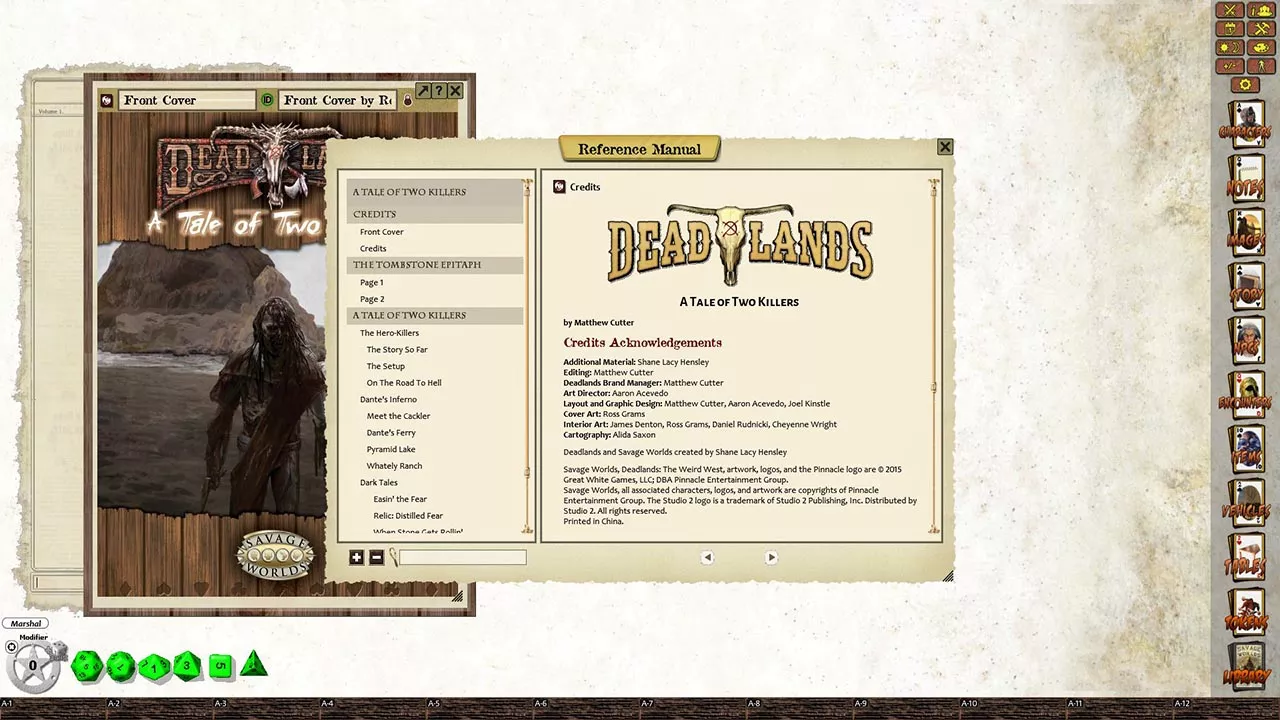Open Easin' the Fear entry
This screenshot has height=720, width=1280.
(400, 499)
